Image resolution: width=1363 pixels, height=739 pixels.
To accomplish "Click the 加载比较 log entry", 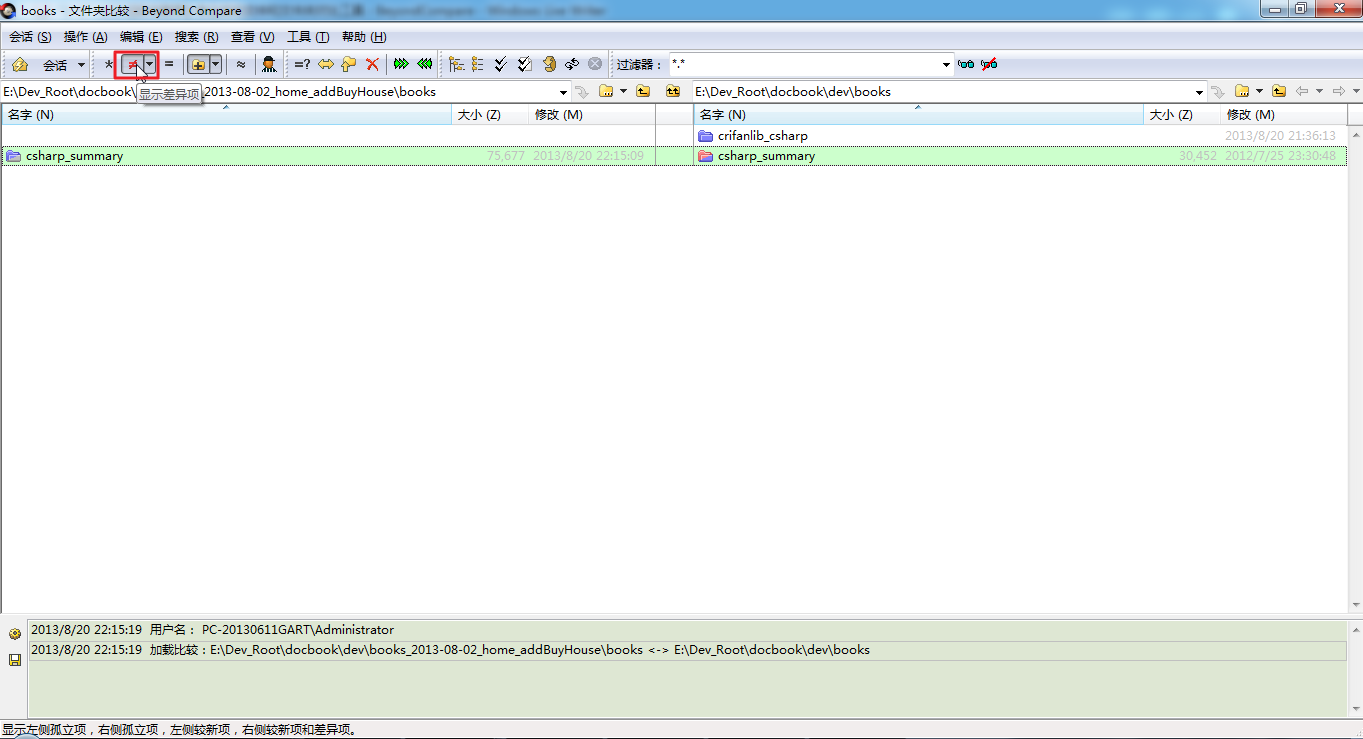I will point(688,650).
